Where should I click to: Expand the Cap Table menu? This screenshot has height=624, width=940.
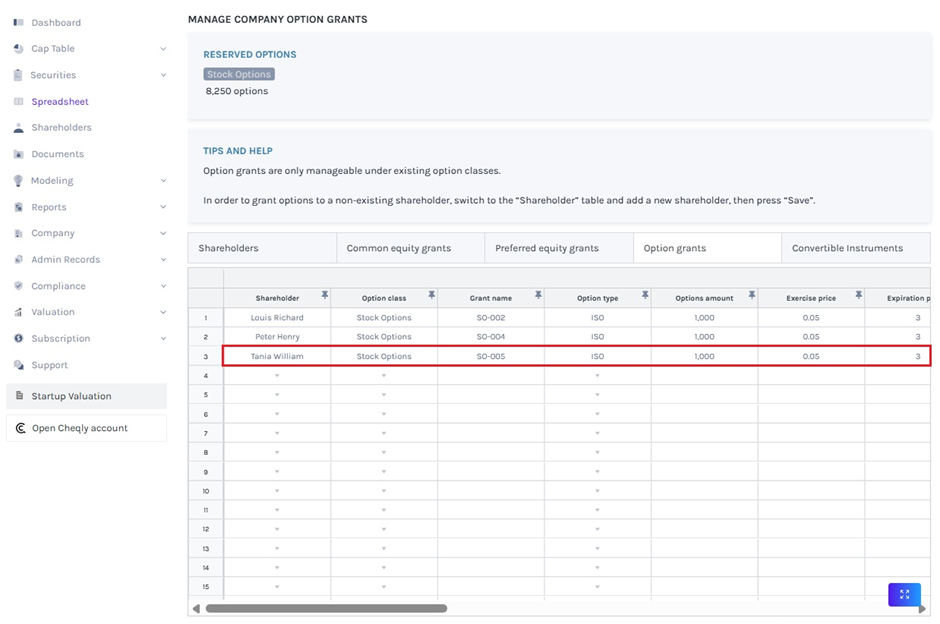click(163, 49)
